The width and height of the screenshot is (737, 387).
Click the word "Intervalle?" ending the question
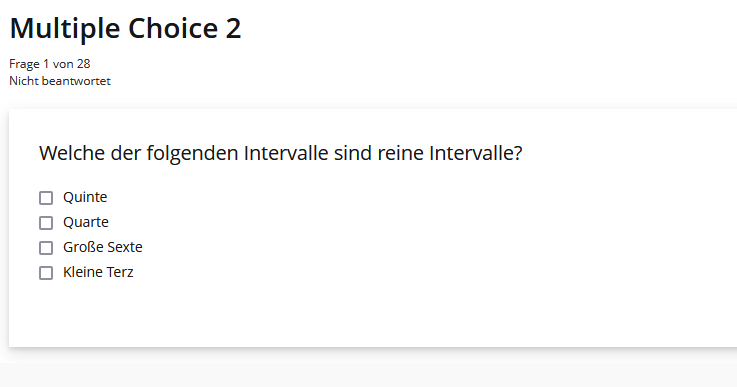point(476,153)
